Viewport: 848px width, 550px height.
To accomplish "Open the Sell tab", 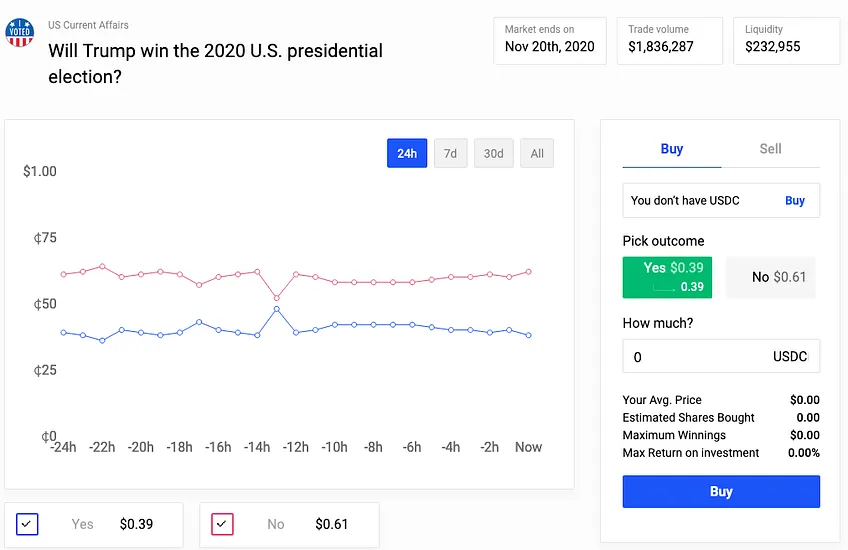I will coord(770,149).
